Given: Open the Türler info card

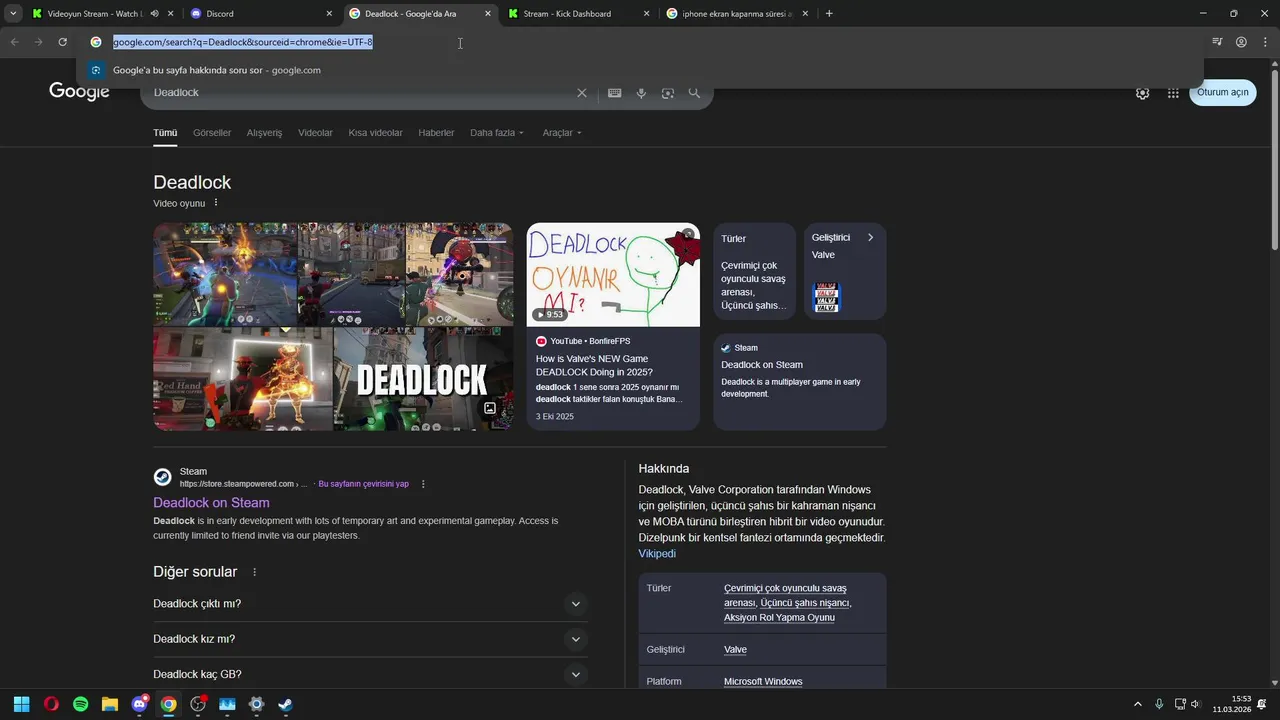Looking at the screenshot, I should (754, 271).
